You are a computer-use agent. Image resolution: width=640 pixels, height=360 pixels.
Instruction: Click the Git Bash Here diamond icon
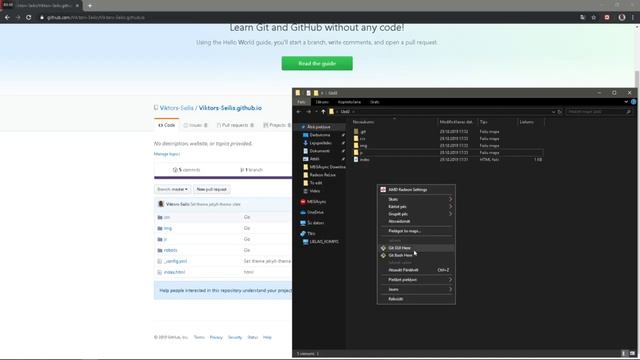pos(383,255)
